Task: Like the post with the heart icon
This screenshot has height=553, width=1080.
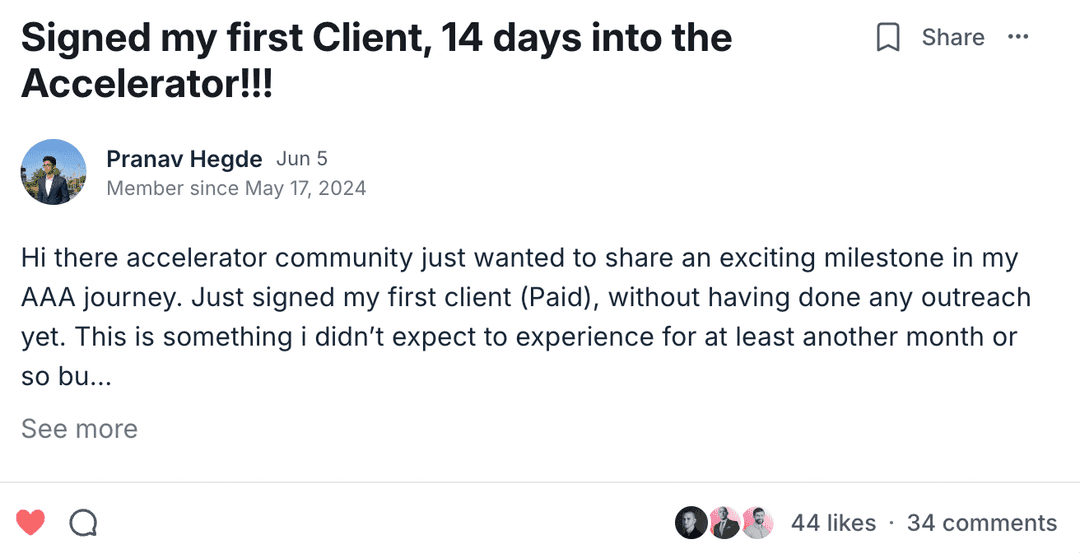Action: coord(31,522)
